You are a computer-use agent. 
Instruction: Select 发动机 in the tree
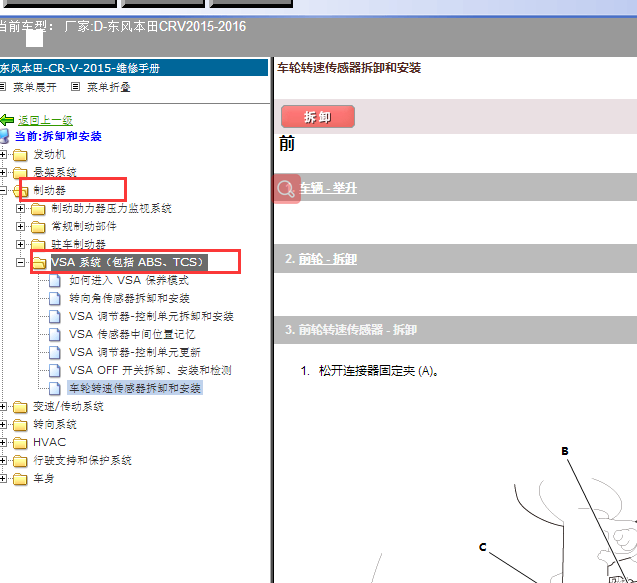point(49,154)
